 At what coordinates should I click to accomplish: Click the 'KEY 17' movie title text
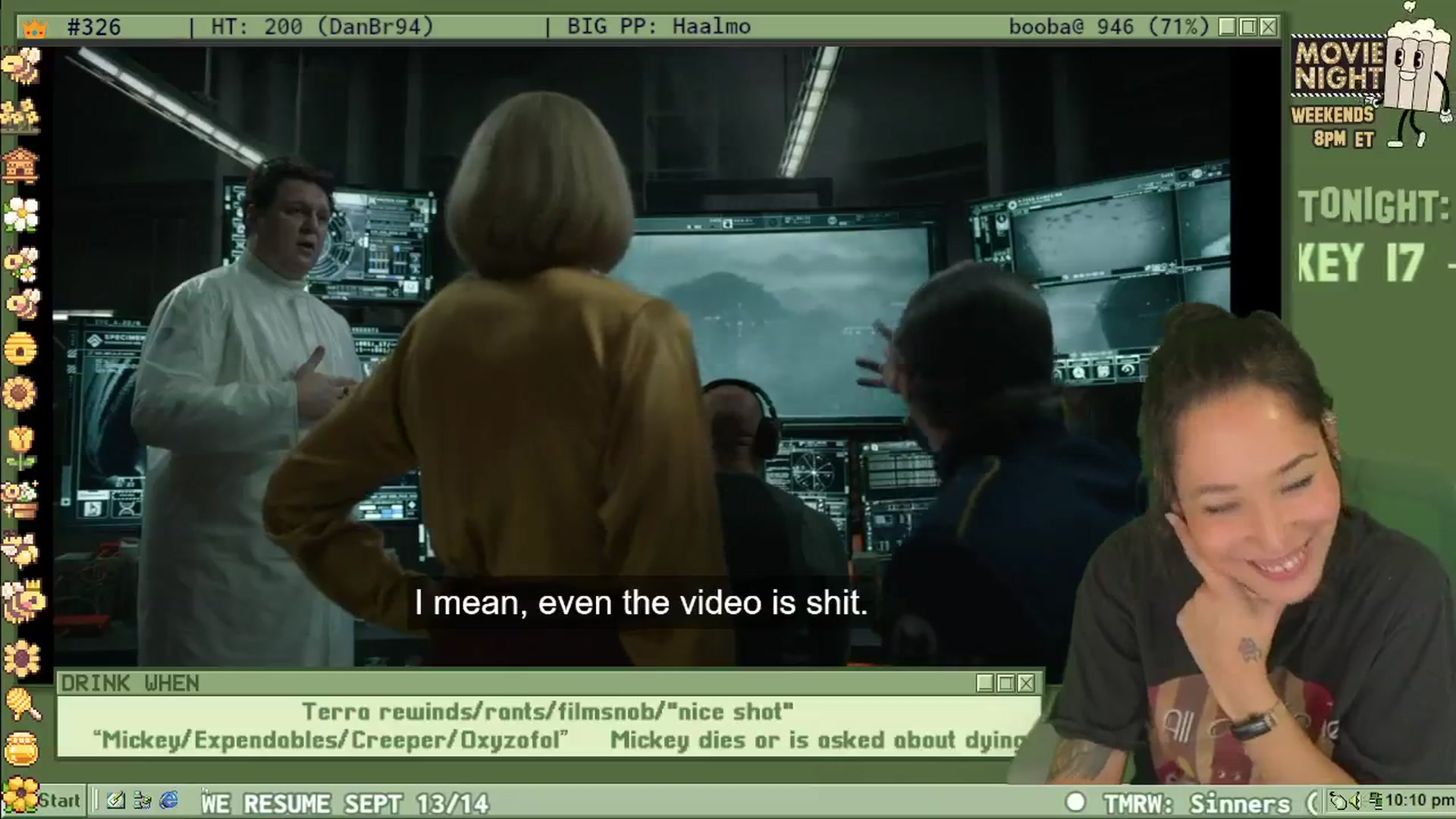pyautogui.click(x=1363, y=262)
